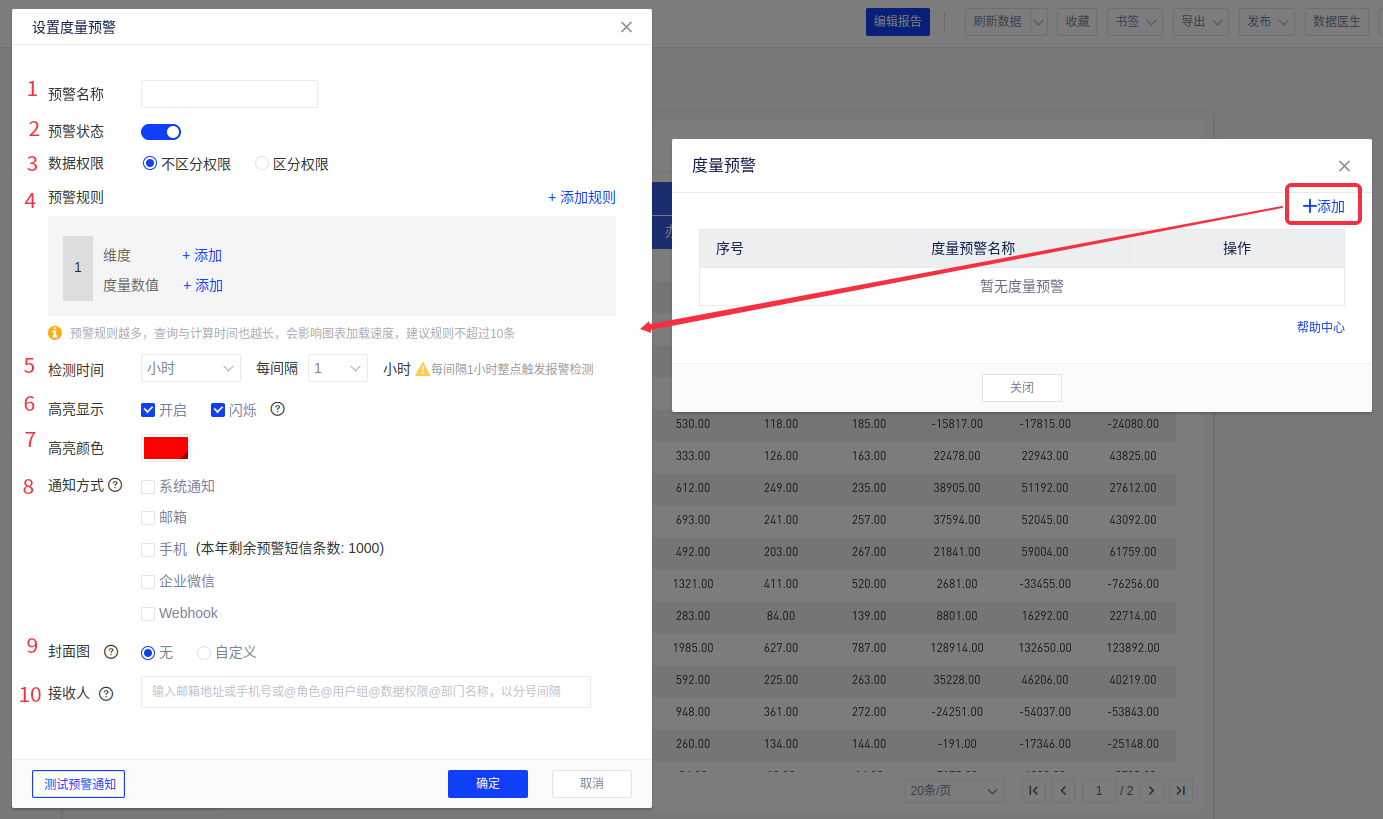Toggle the 预警状态 switch
The image size is (1383, 819).
(x=161, y=132)
